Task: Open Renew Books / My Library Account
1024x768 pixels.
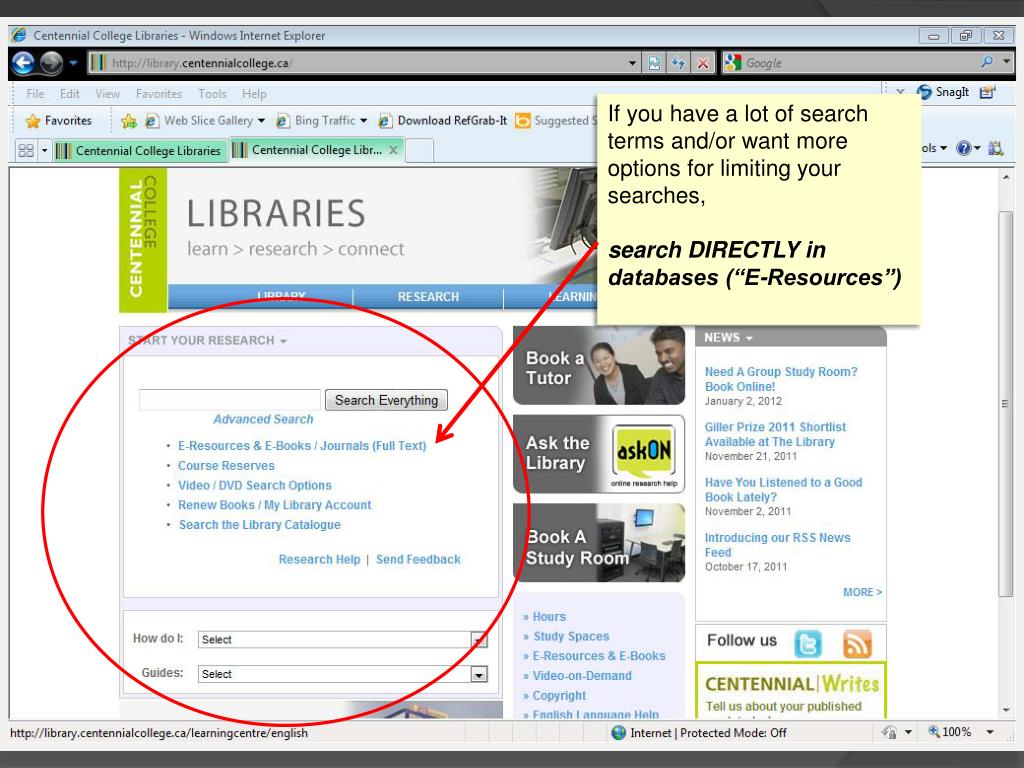Action: [x=274, y=505]
